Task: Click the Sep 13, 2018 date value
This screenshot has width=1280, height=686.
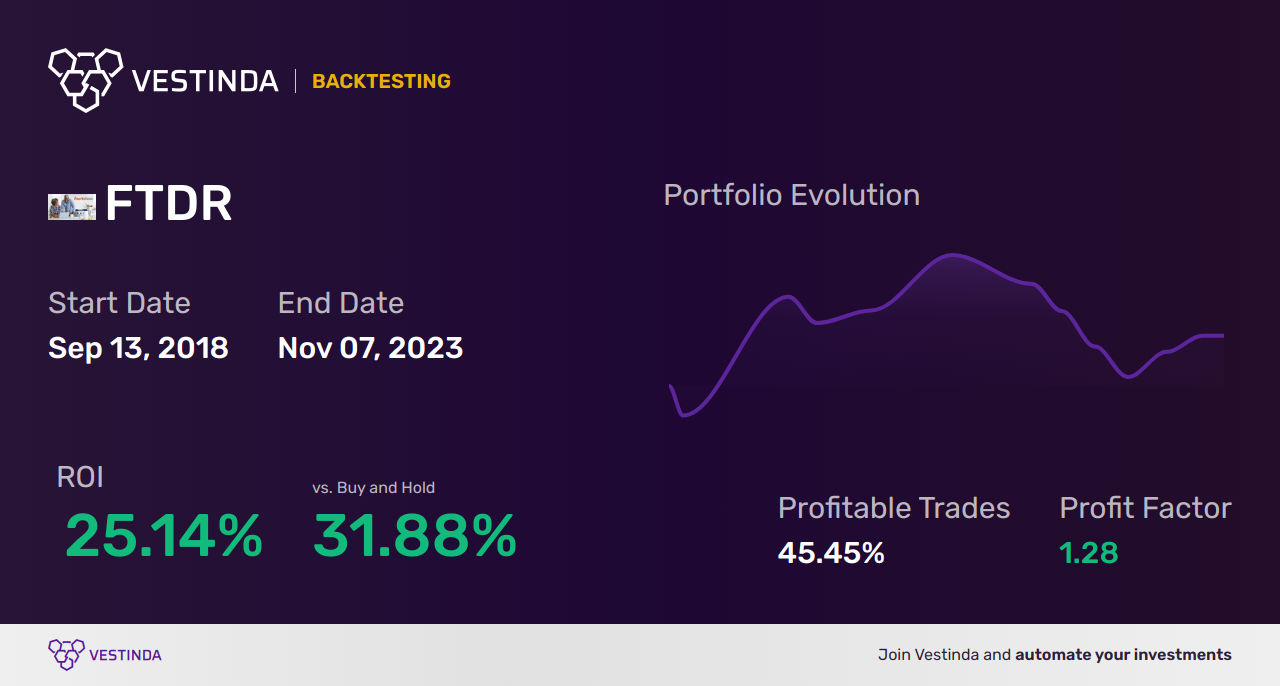Action: [138, 348]
